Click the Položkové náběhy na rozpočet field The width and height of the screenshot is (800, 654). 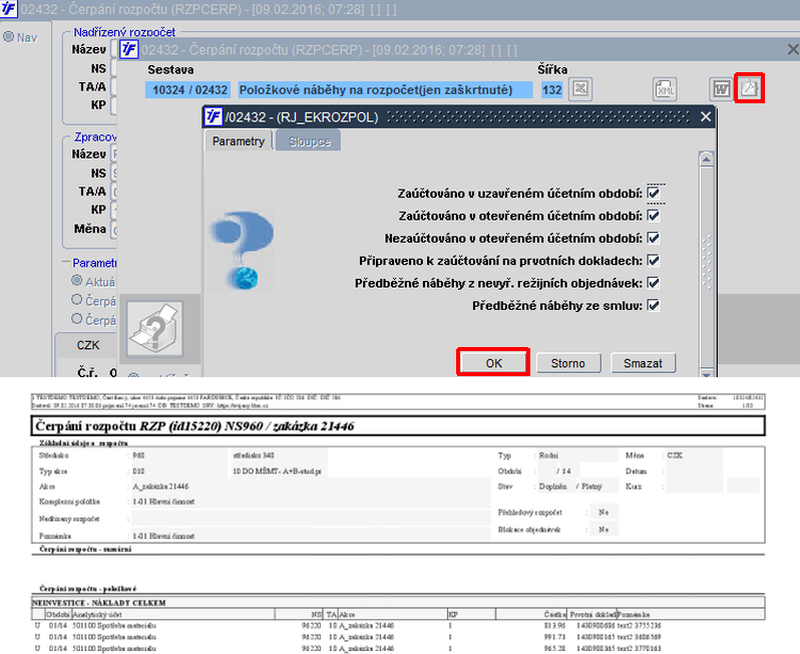pyautogui.click(x=386, y=90)
